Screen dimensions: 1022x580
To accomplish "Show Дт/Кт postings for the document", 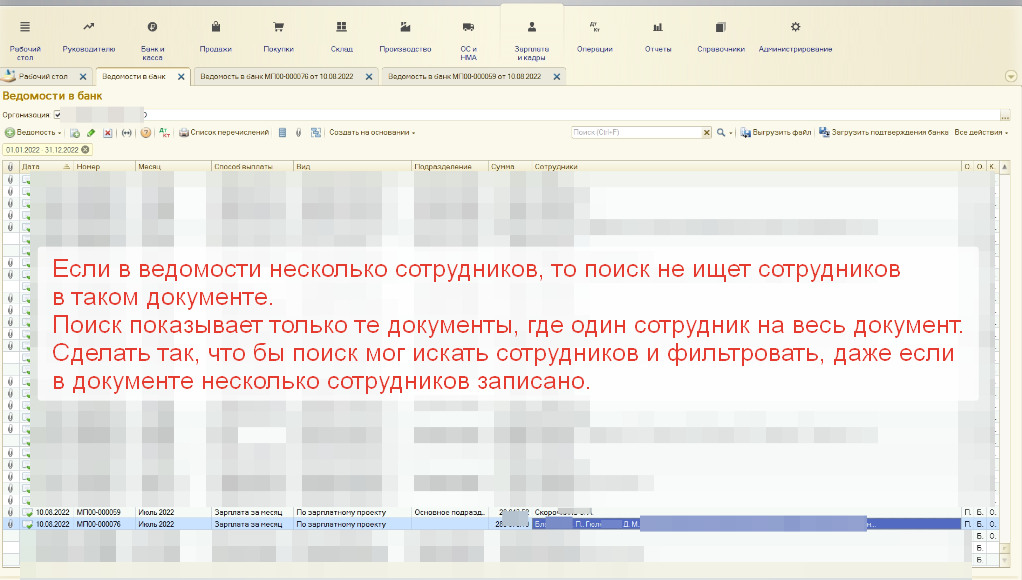I will (166, 132).
